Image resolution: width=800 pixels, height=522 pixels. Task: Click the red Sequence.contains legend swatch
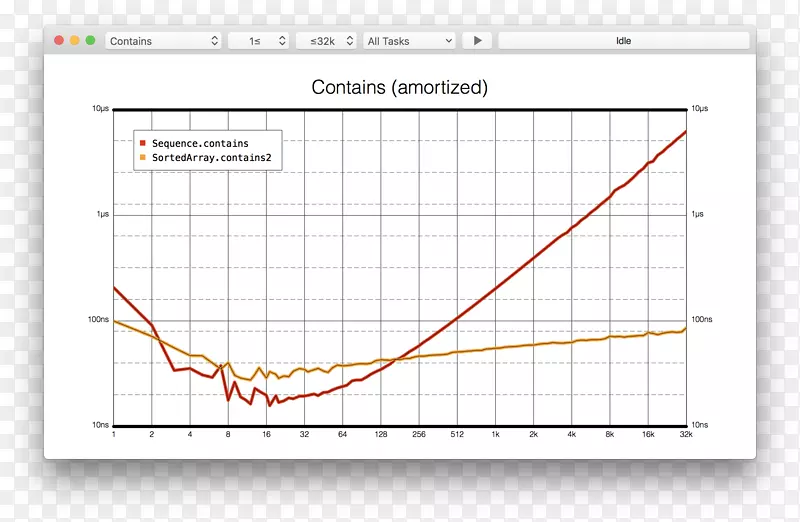click(143, 144)
